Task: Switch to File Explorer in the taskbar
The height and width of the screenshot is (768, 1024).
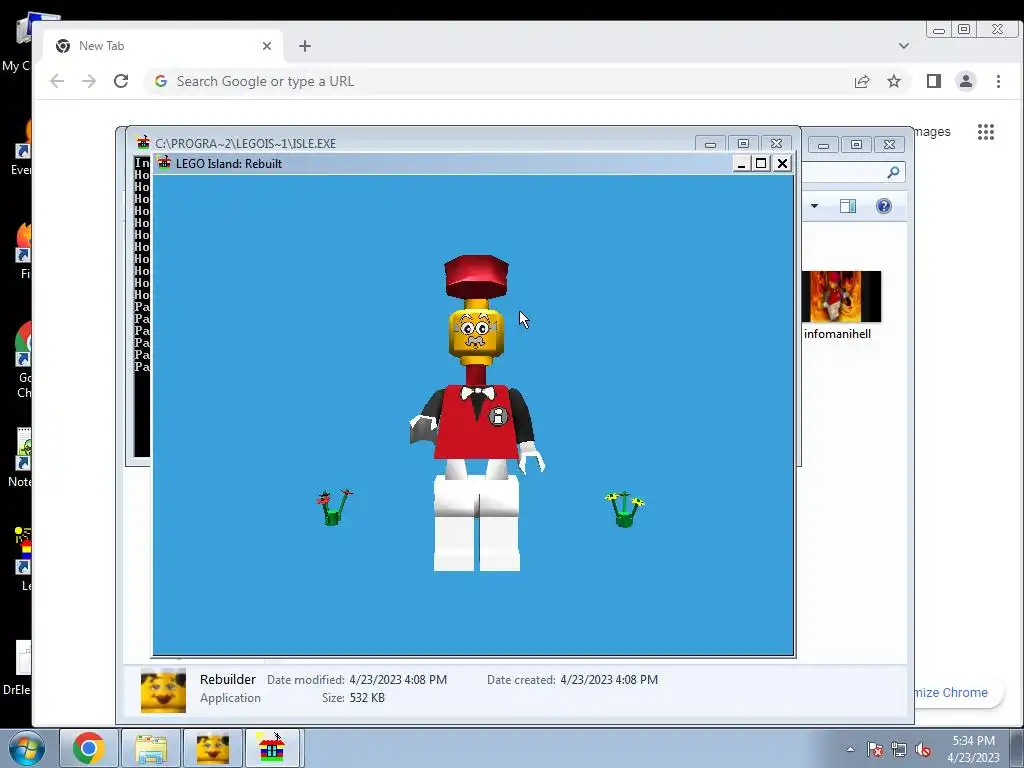Action: click(x=151, y=748)
